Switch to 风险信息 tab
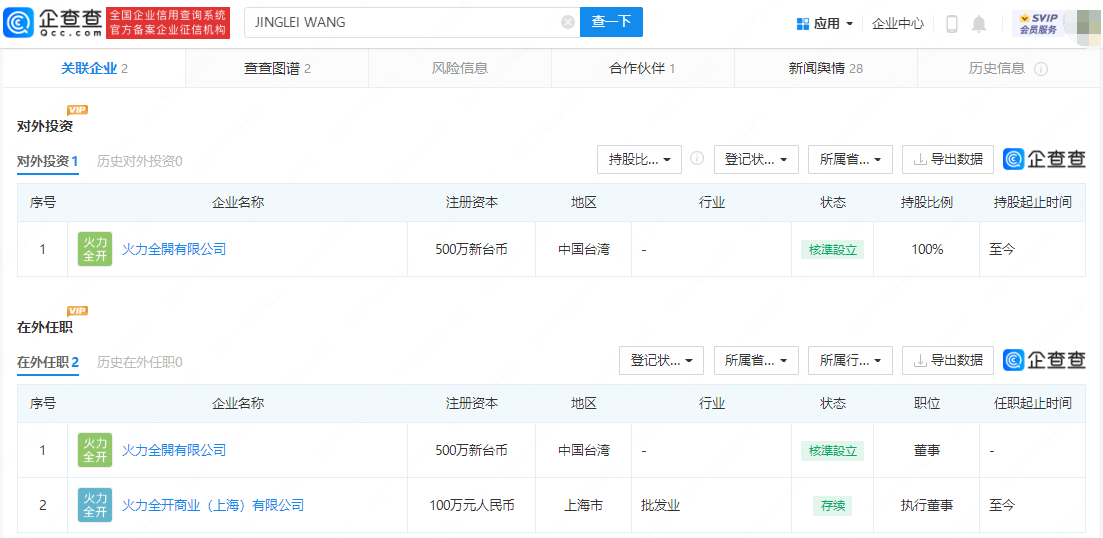 click(460, 68)
